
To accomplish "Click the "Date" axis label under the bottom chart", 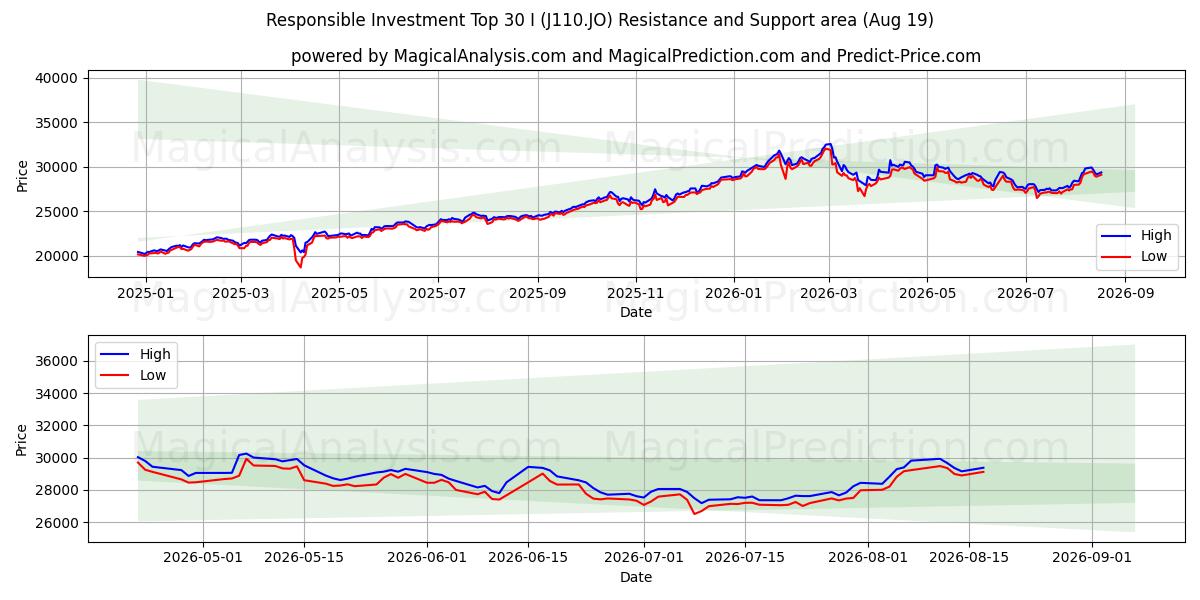I will tap(636, 577).
